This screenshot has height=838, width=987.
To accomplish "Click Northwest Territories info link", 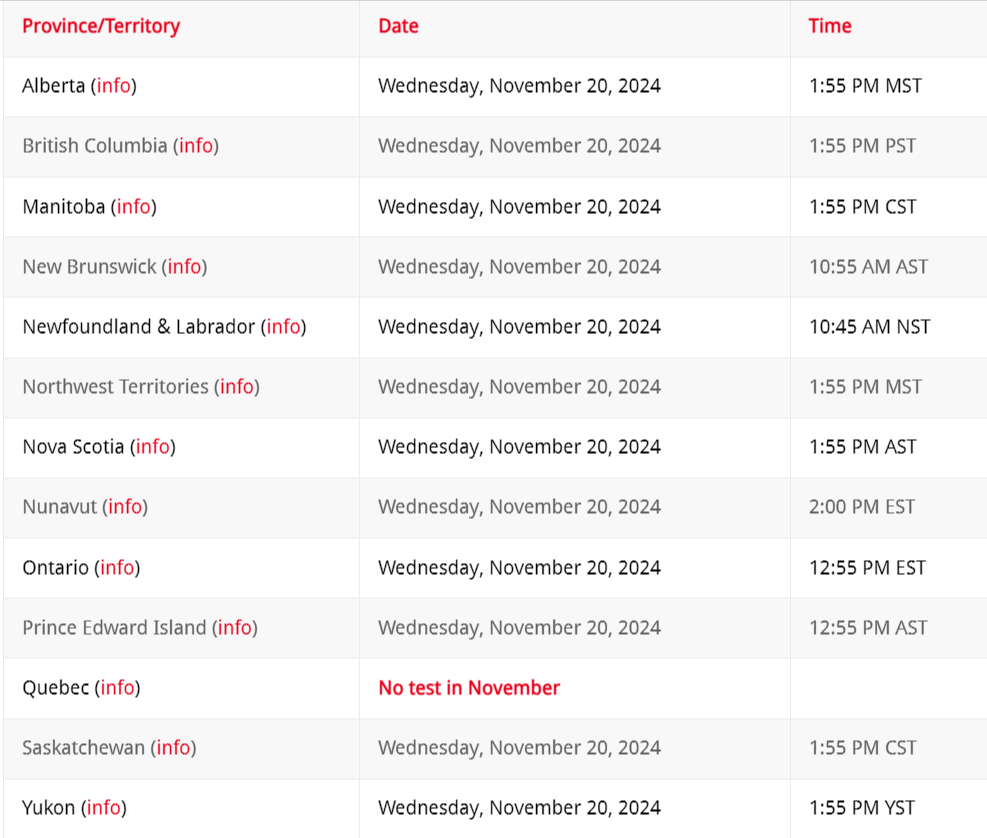I will click(x=236, y=387).
